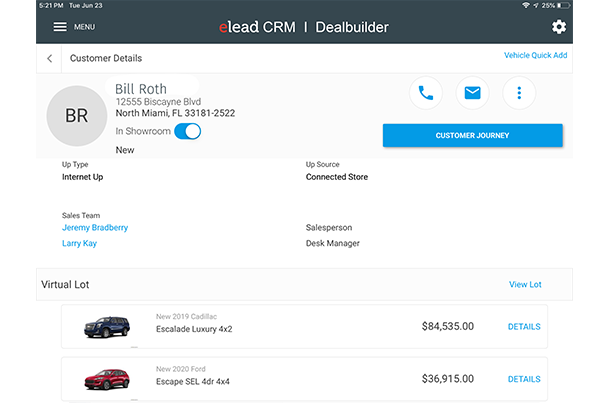Select the red Ford Escape thumbnail
Viewport: 611px width, 403px height.
click(106, 379)
